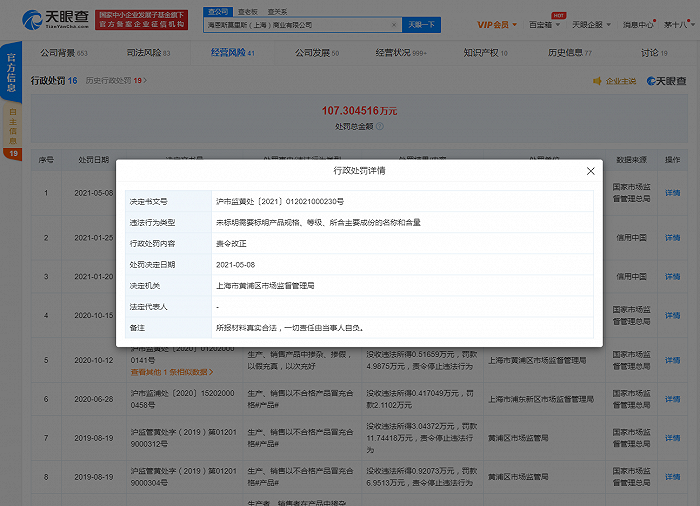Click the 法定代表人 label cell

click(x=168, y=306)
